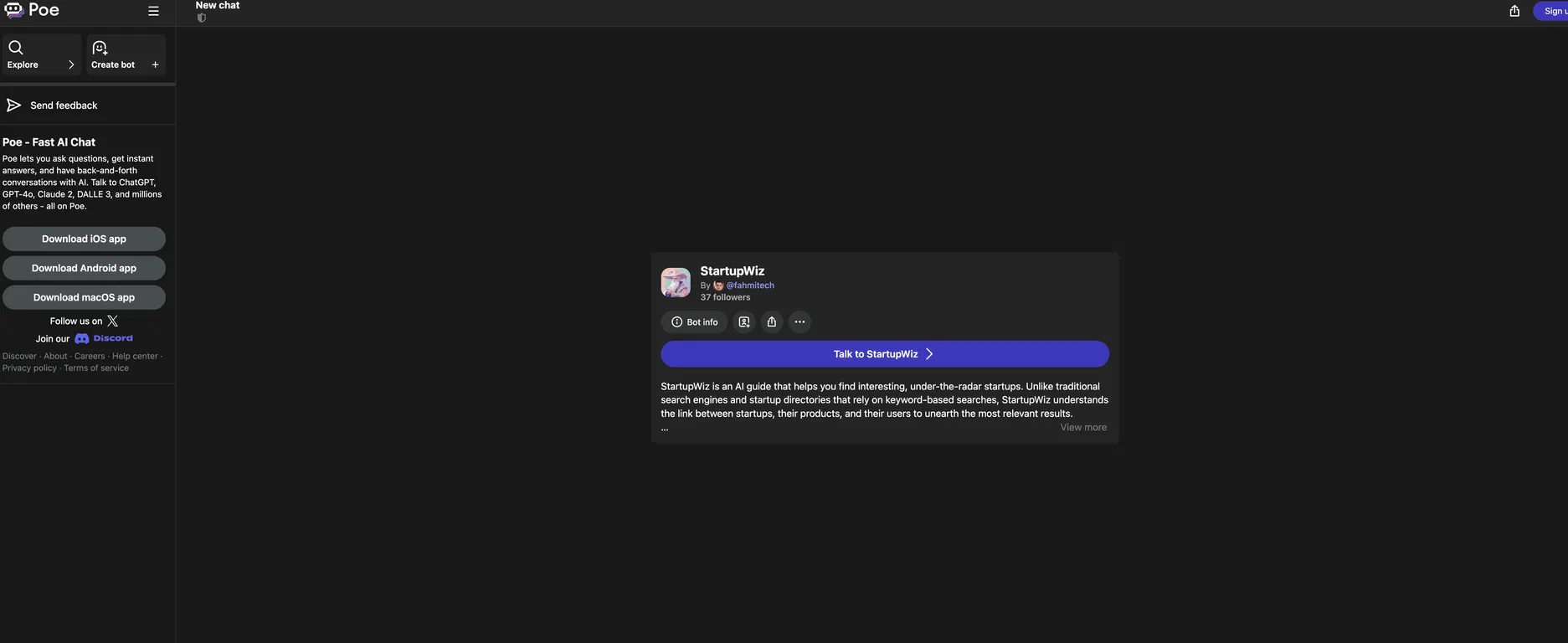The image size is (1568, 643).
Task: Open the Discord link
Action: [x=104, y=338]
